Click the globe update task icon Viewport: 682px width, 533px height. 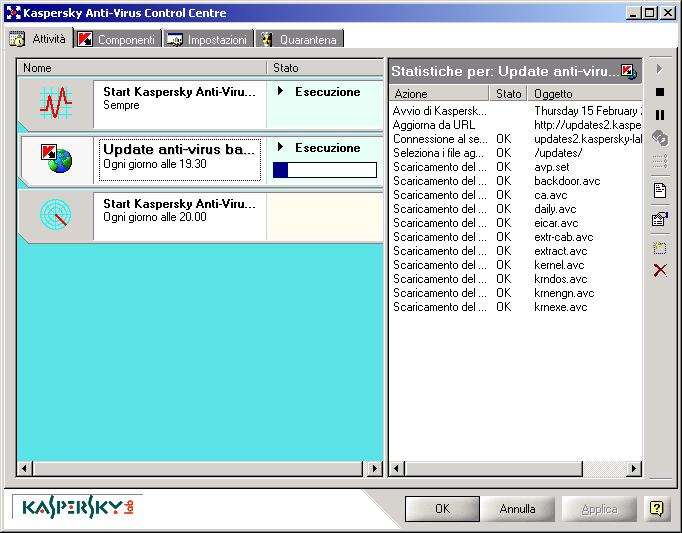pos(57,158)
